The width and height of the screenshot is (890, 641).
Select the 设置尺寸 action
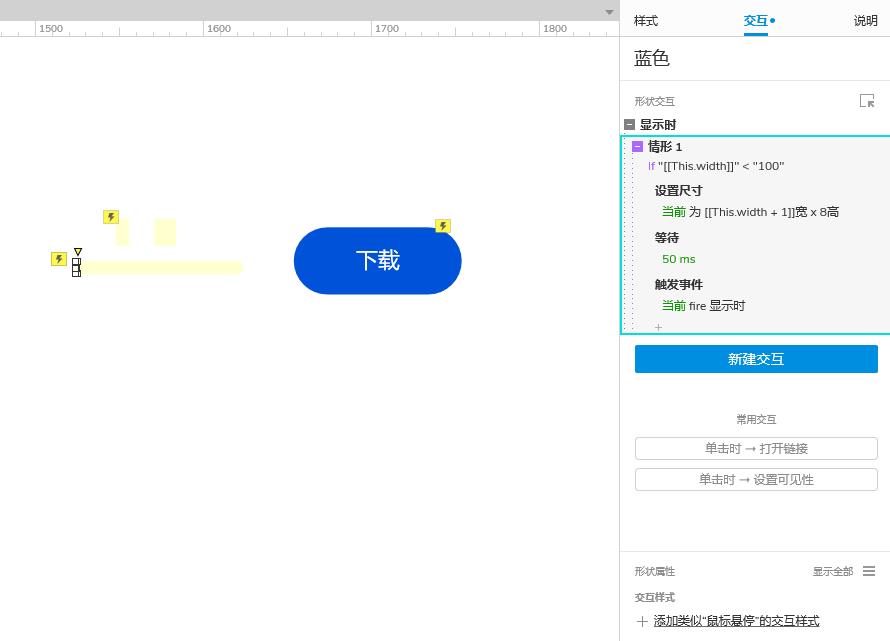pyautogui.click(x=678, y=191)
